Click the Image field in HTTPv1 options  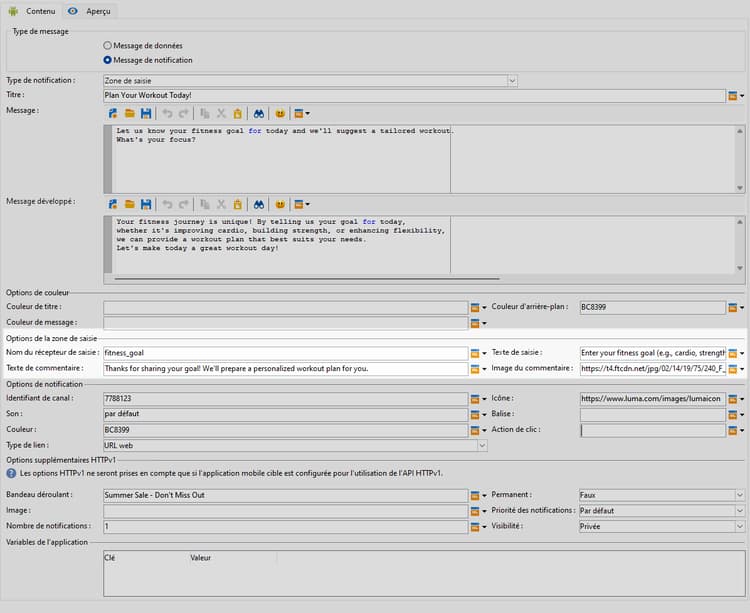pyautogui.click(x=286, y=511)
